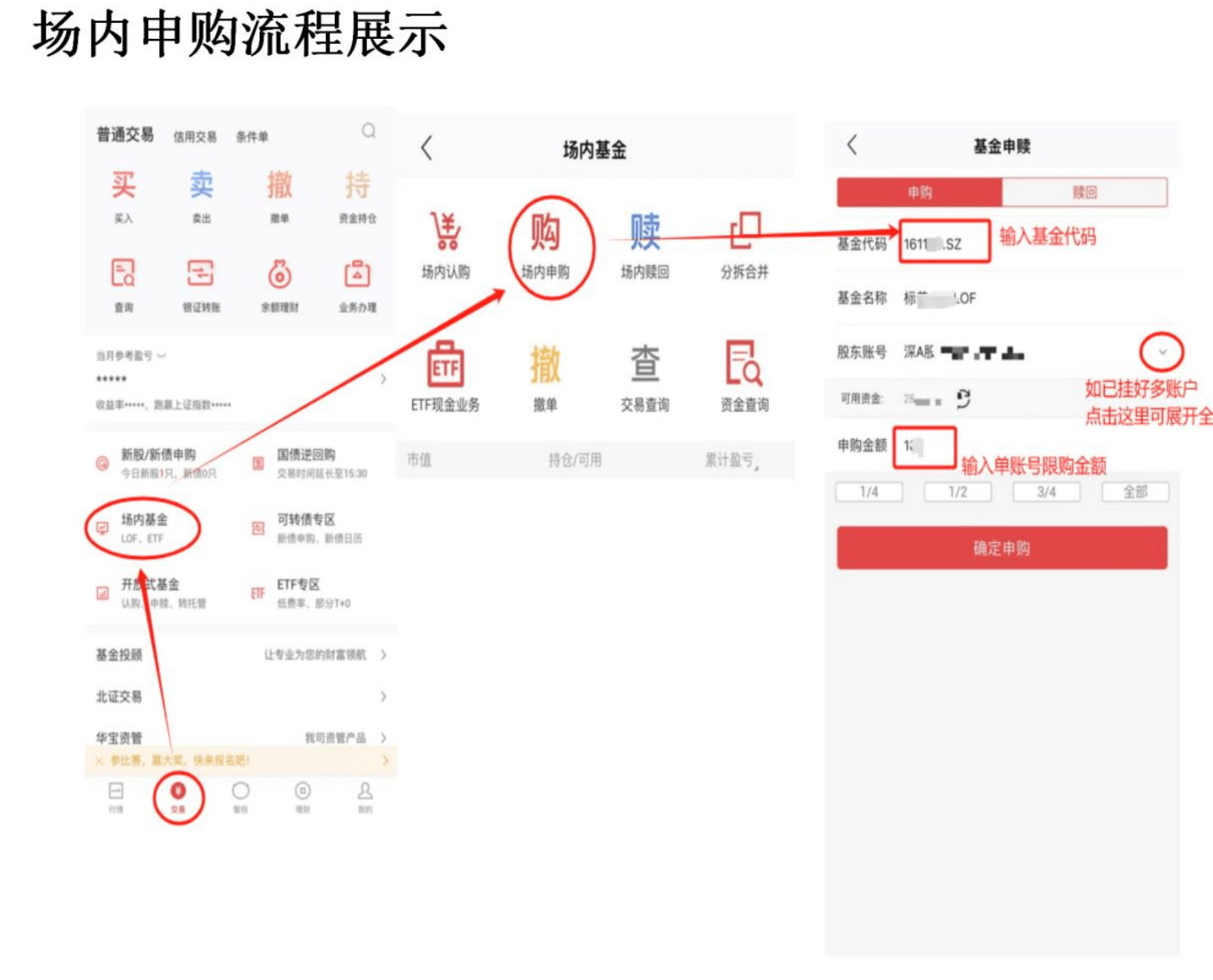Image resolution: width=1213 pixels, height=980 pixels.
Task: Open the 交易 bottom navigation tab
Action: 178,797
